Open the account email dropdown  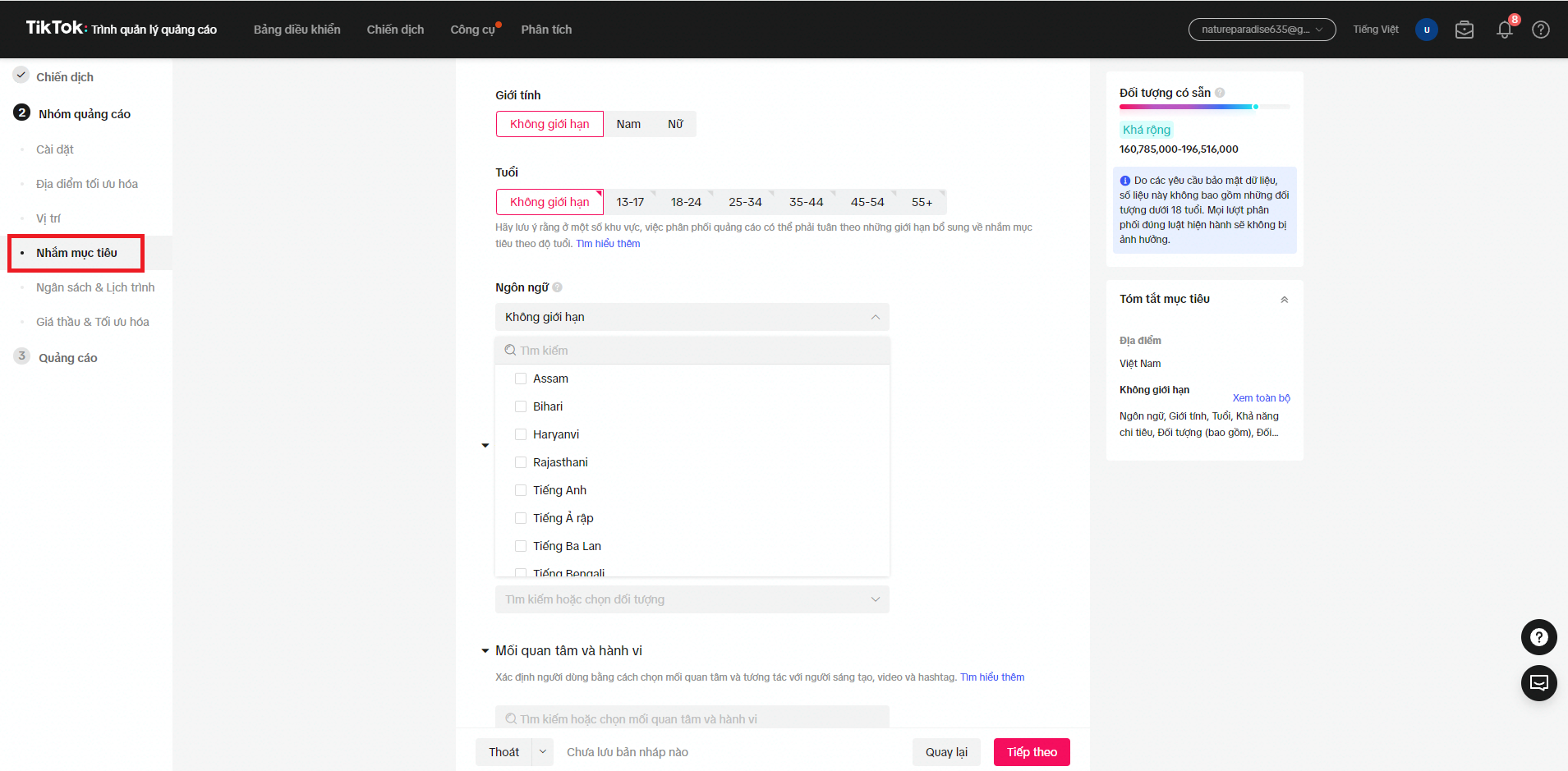(x=1262, y=30)
